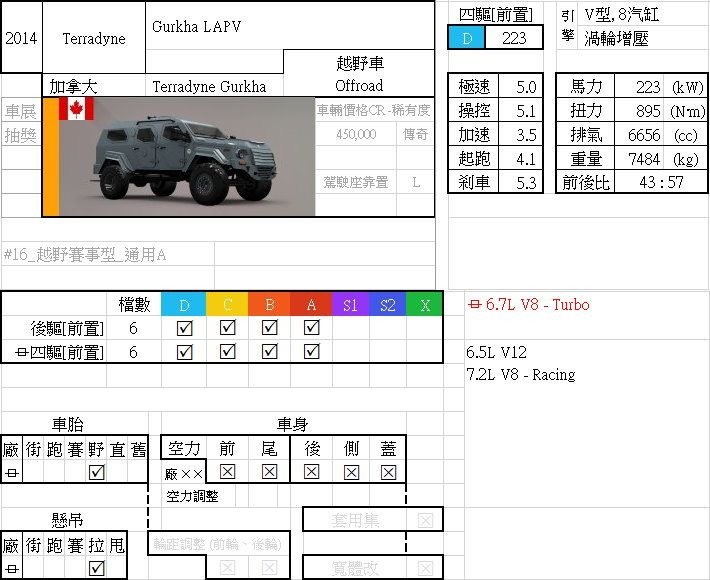Click the 越野車 Offroad category cell
Image resolution: width=710 pixels, height=580 pixels.
tap(359, 73)
